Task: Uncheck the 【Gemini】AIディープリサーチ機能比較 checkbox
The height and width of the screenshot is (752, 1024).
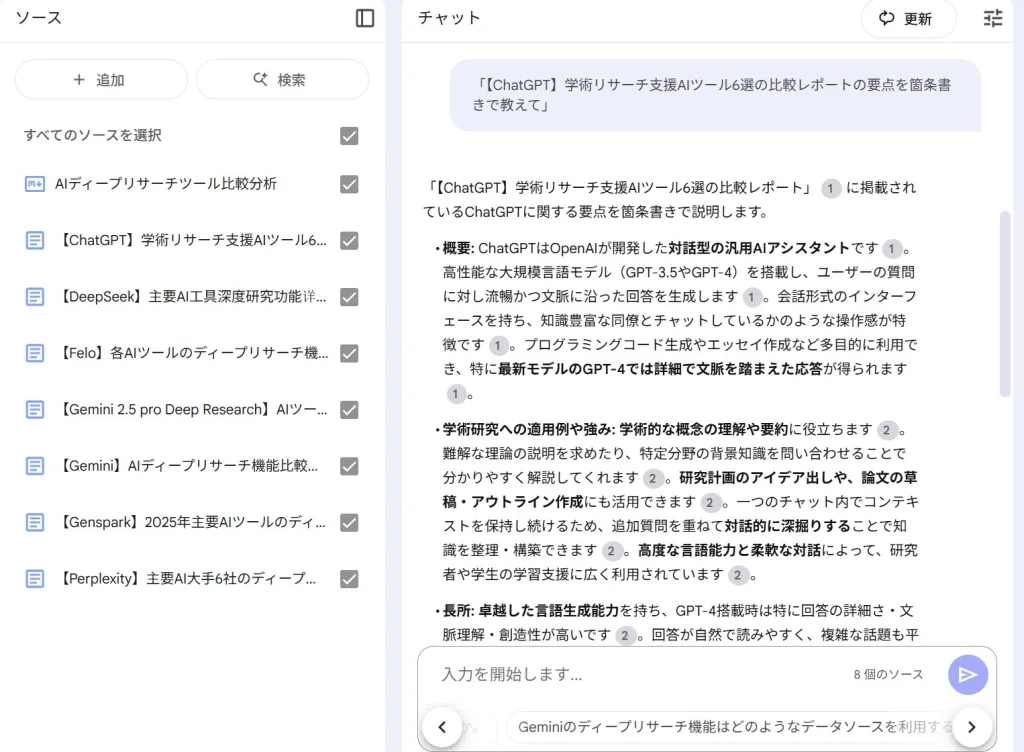Action: pyautogui.click(x=349, y=466)
